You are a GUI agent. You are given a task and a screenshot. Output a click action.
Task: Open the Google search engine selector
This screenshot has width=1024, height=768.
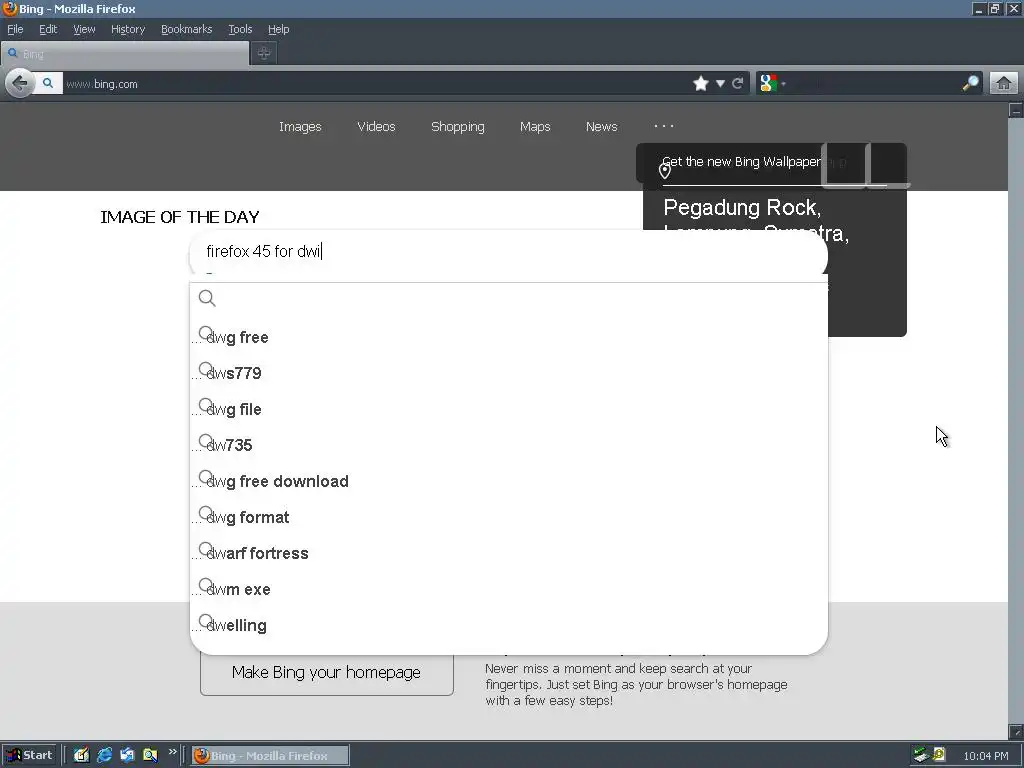coord(772,83)
